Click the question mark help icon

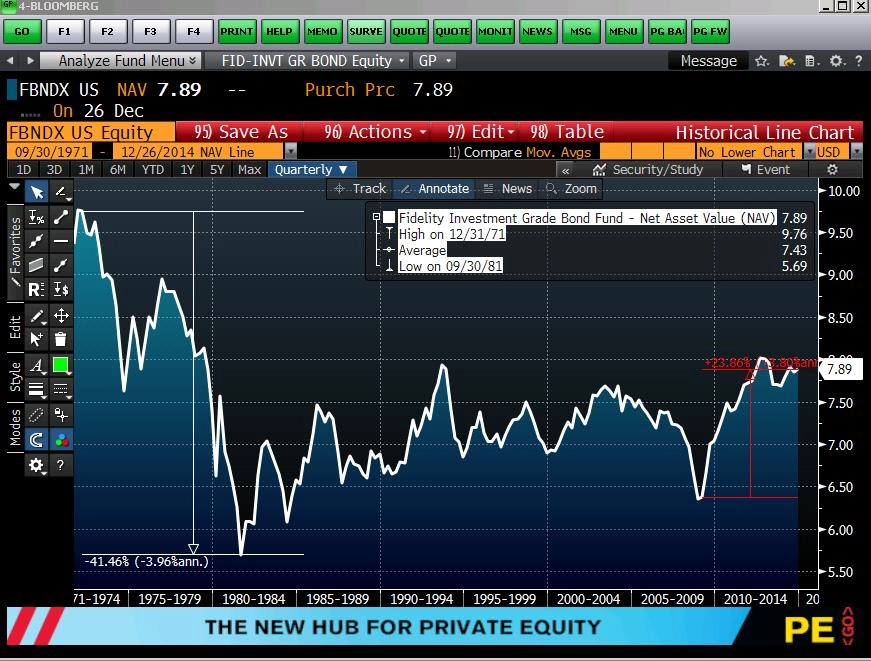tap(61, 465)
